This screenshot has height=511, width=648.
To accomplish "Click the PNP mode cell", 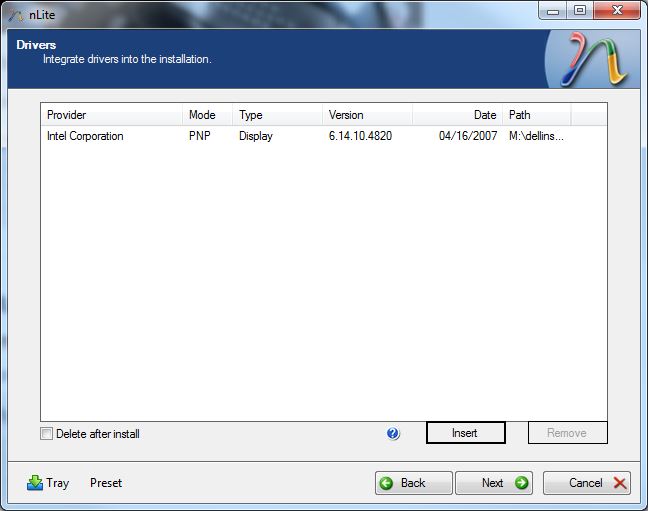I will tap(200, 136).
